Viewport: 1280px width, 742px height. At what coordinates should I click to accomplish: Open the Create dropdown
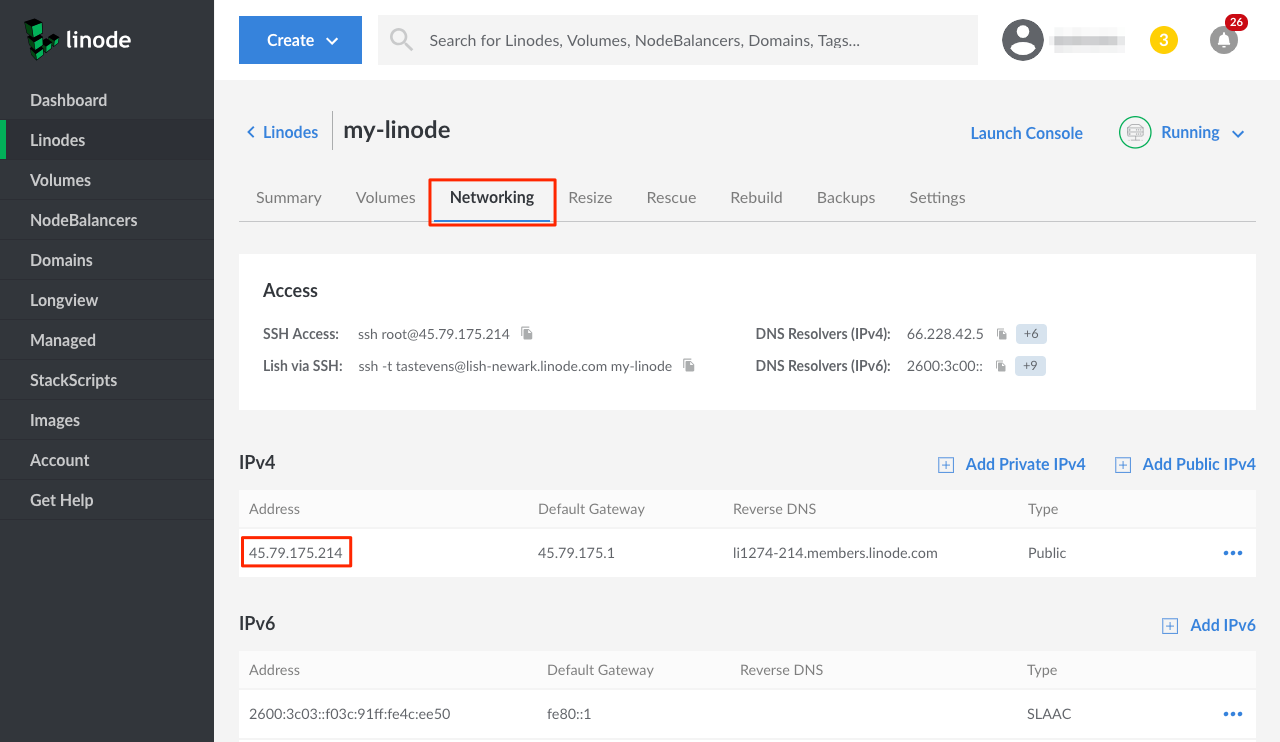pos(300,40)
